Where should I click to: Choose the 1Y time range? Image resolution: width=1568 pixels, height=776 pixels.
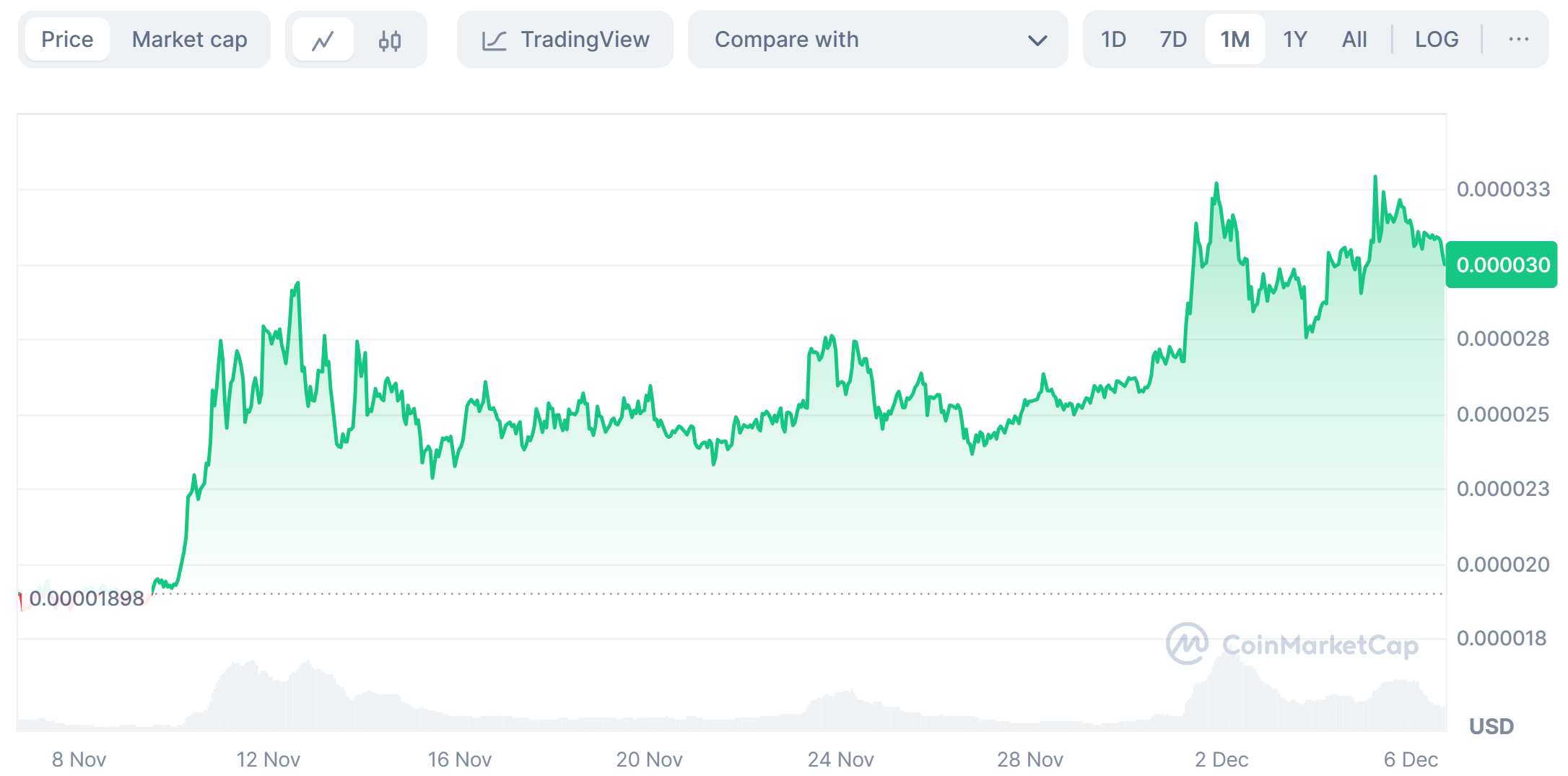tap(1295, 40)
